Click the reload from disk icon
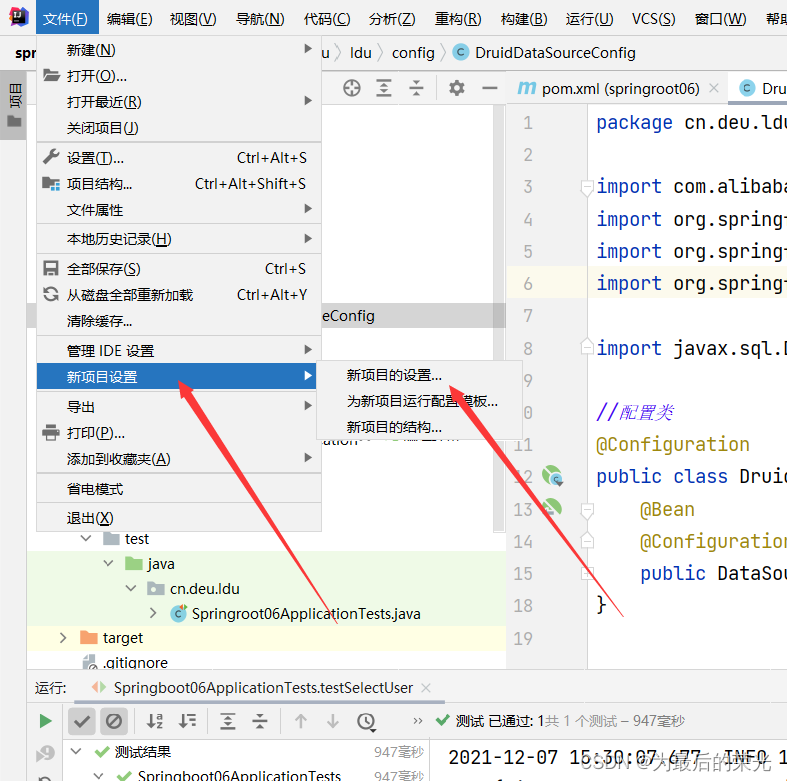787x781 pixels. pyautogui.click(x=51, y=294)
